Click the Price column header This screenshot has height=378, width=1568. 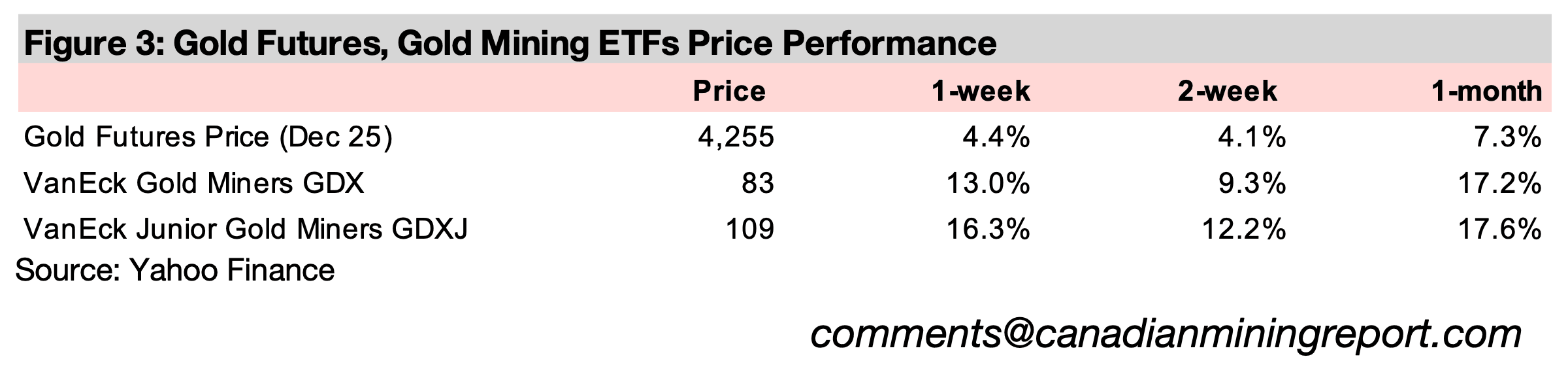click(x=729, y=91)
